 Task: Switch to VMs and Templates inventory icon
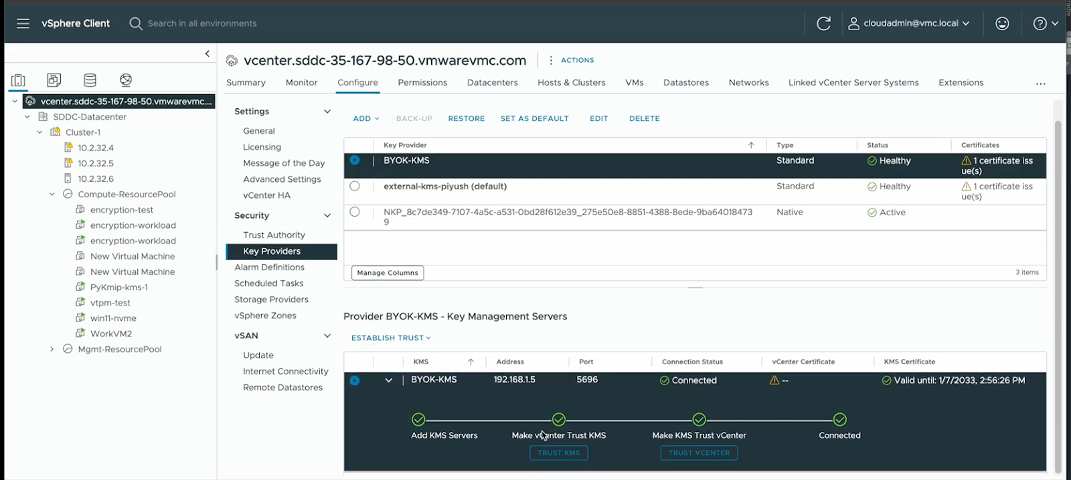(54, 80)
